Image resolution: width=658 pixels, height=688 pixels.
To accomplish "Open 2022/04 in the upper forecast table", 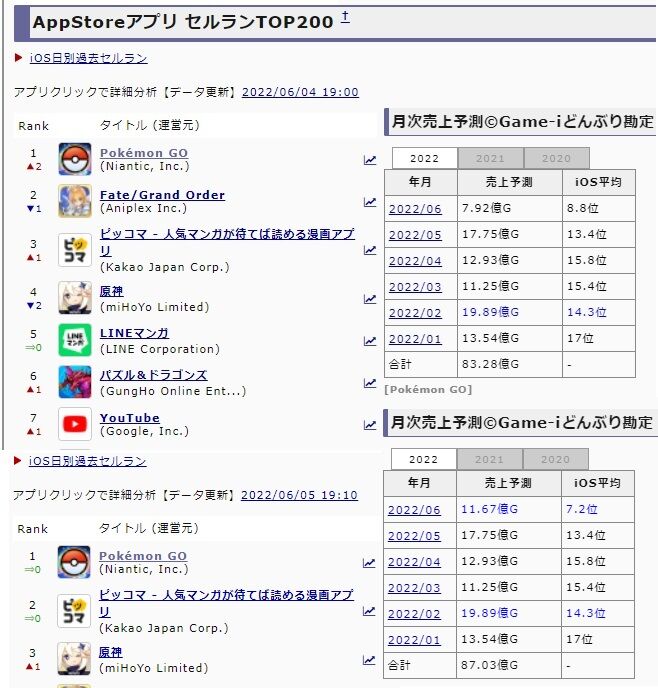I will 415,261.
